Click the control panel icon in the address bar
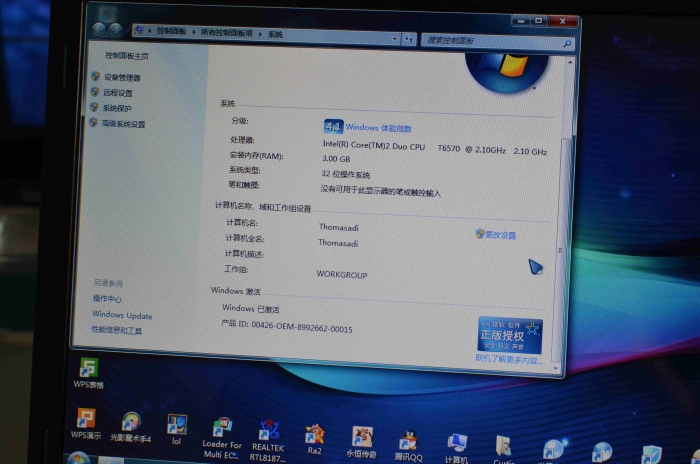 (139, 30)
